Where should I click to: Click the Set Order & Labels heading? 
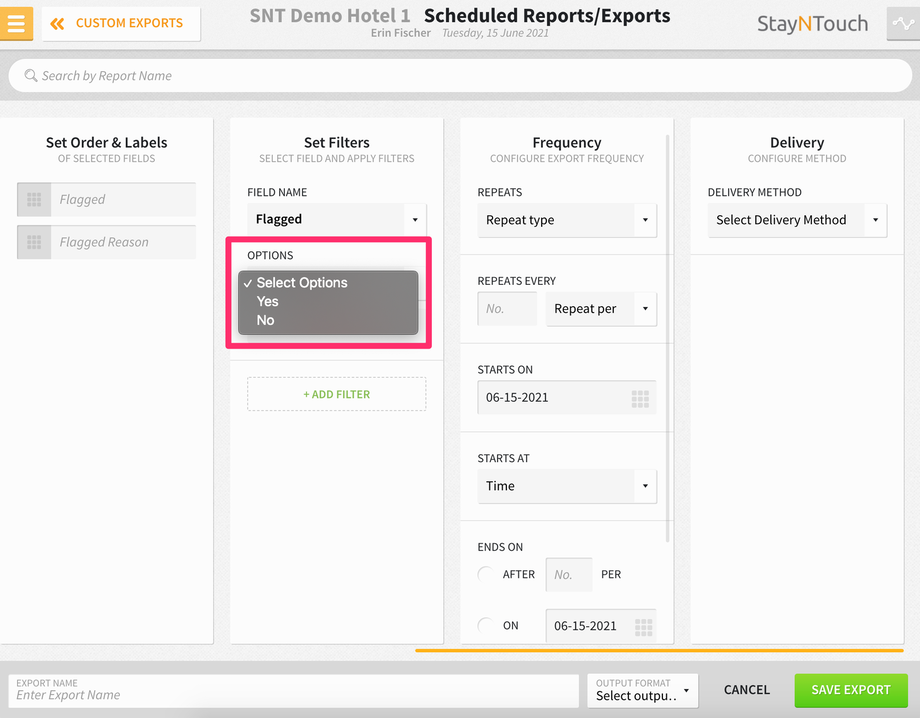click(x=106, y=143)
